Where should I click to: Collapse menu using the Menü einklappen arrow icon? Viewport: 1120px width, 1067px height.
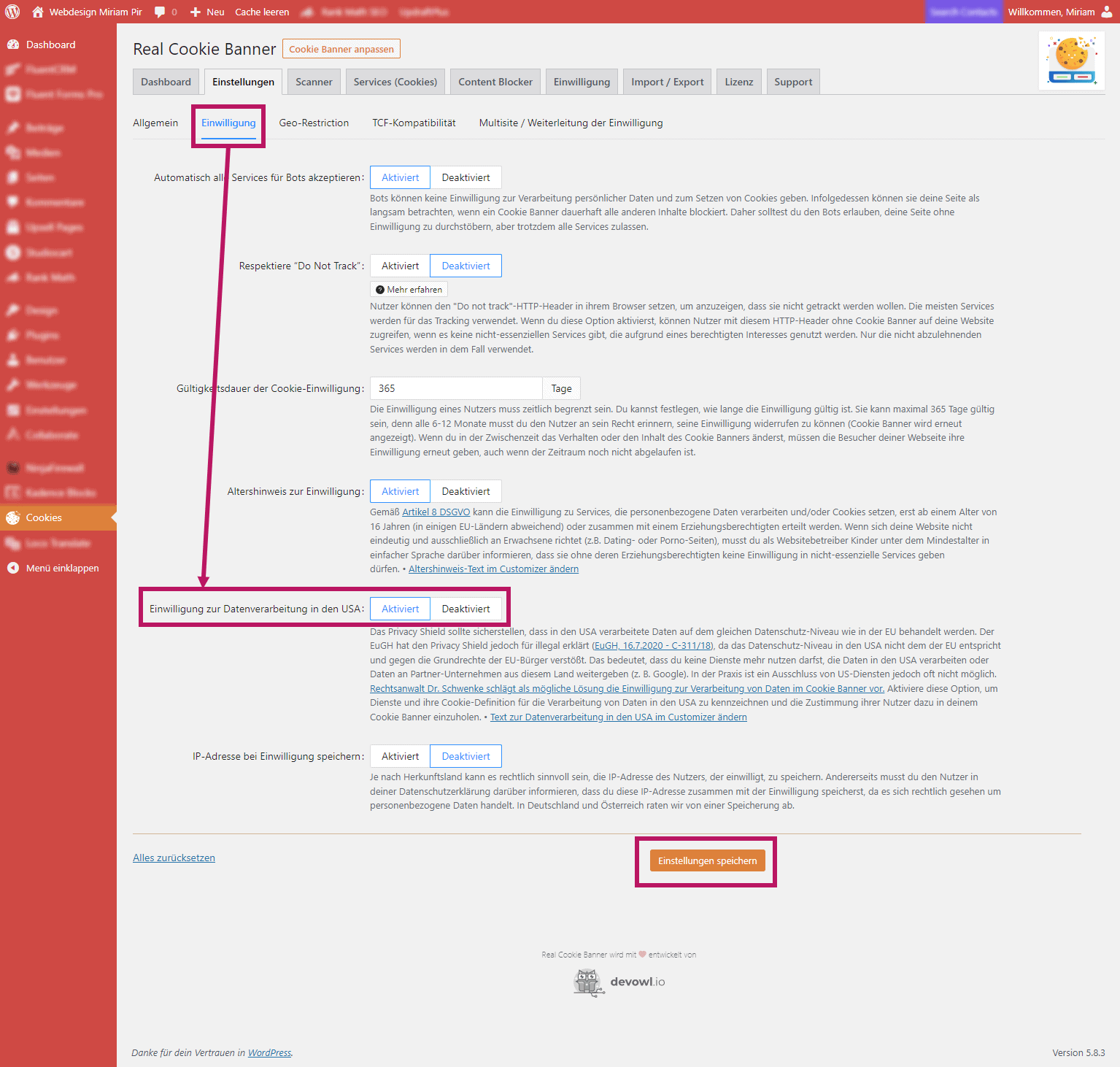[13, 568]
